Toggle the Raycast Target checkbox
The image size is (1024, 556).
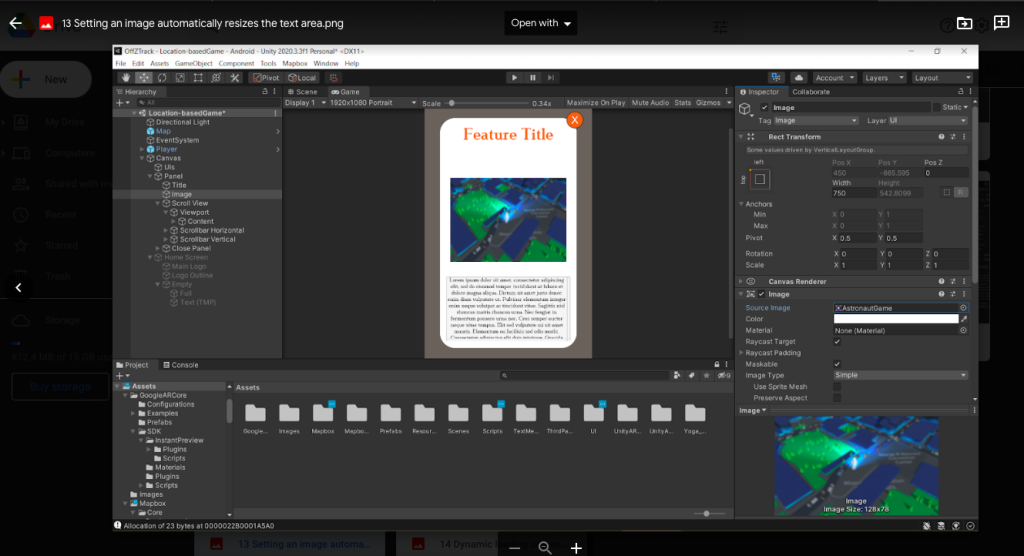pyautogui.click(x=837, y=342)
